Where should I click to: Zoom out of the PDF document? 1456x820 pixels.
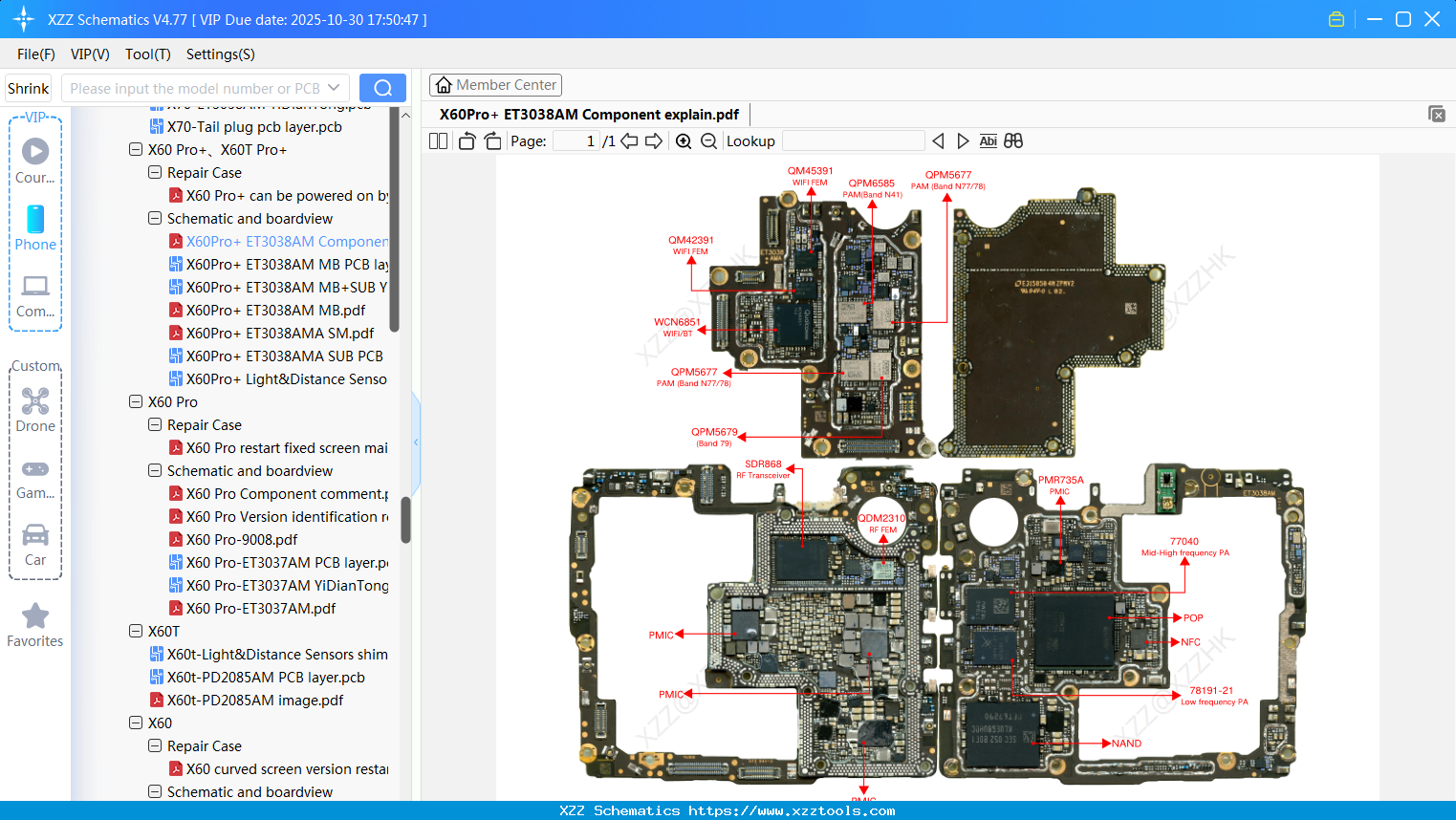708,140
